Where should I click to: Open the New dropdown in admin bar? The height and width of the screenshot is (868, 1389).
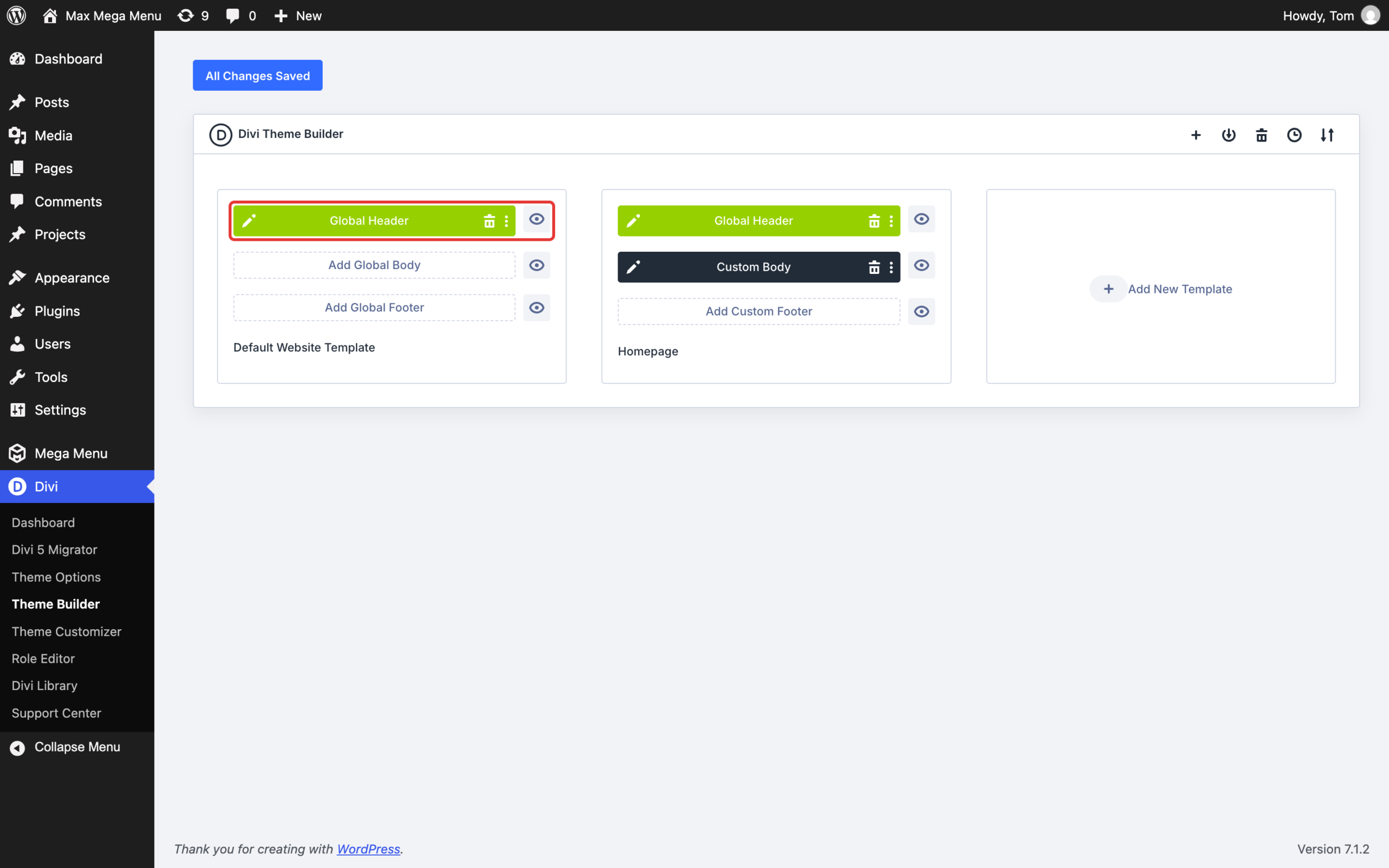pos(297,16)
